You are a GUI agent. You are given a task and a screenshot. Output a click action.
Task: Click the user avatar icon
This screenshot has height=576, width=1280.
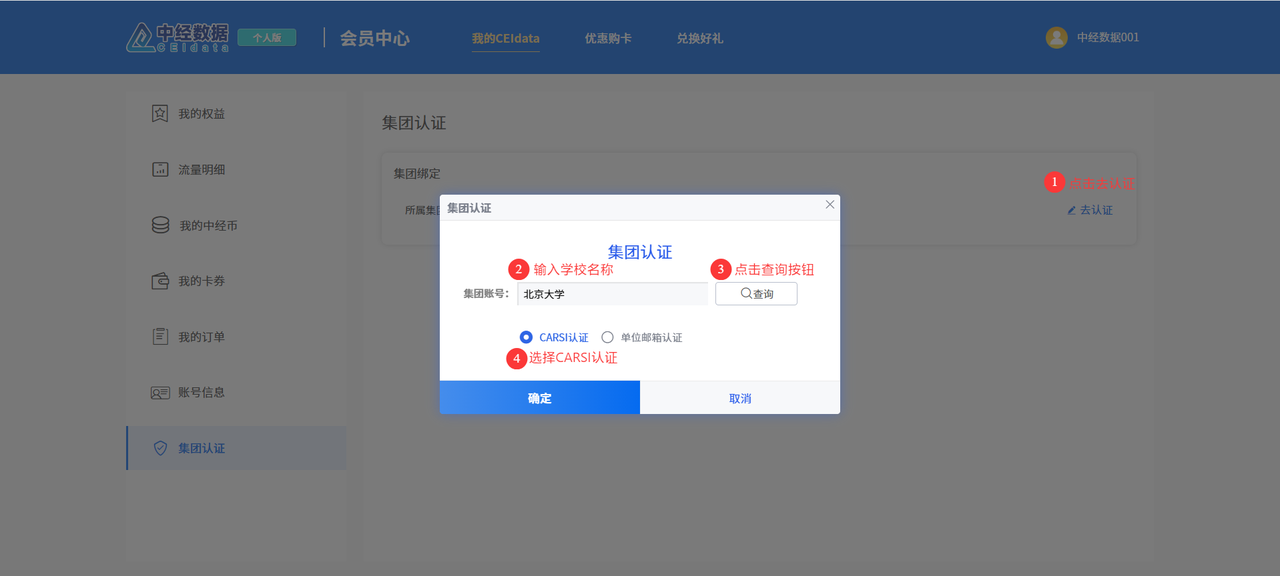(x=1056, y=37)
